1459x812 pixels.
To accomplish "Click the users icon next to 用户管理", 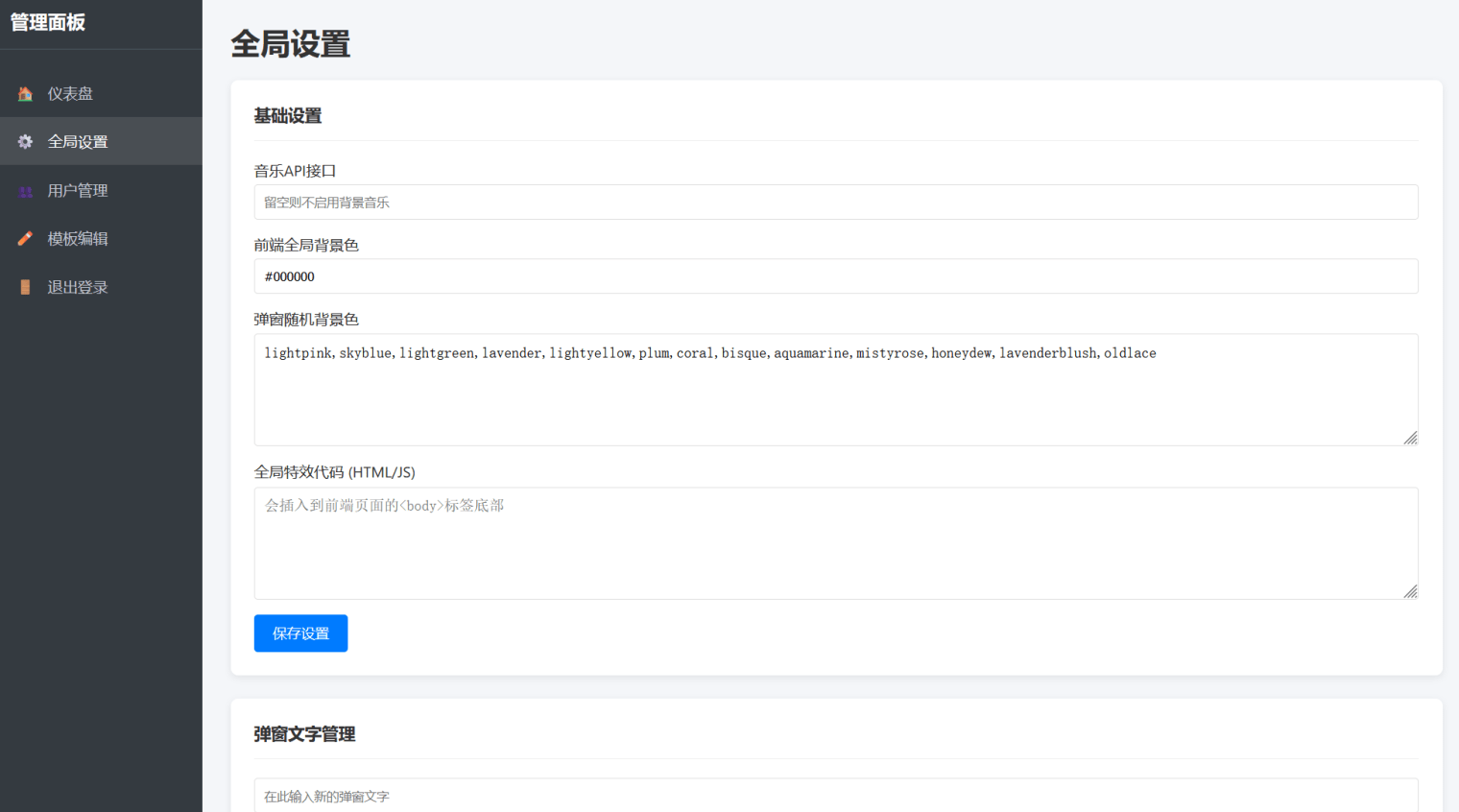I will coord(24,190).
